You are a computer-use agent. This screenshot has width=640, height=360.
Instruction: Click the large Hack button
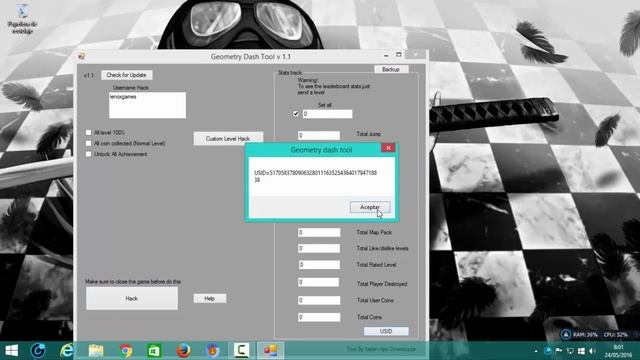132,298
